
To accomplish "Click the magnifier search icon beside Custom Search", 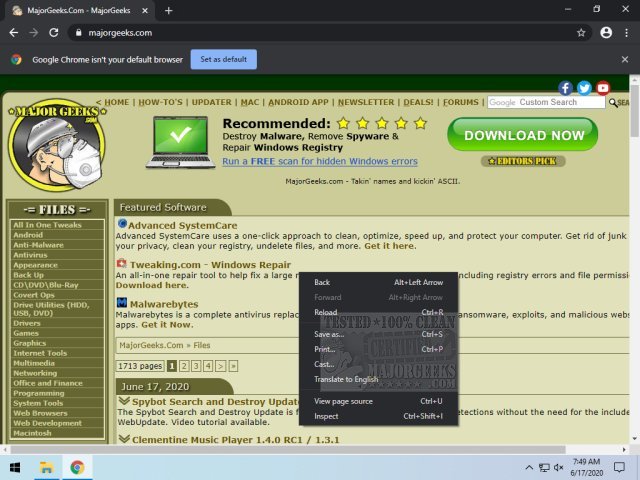I will click(612, 102).
